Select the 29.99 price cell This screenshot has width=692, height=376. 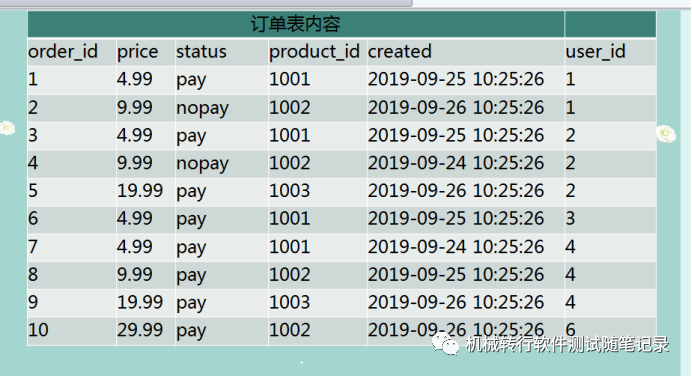click(140, 330)
